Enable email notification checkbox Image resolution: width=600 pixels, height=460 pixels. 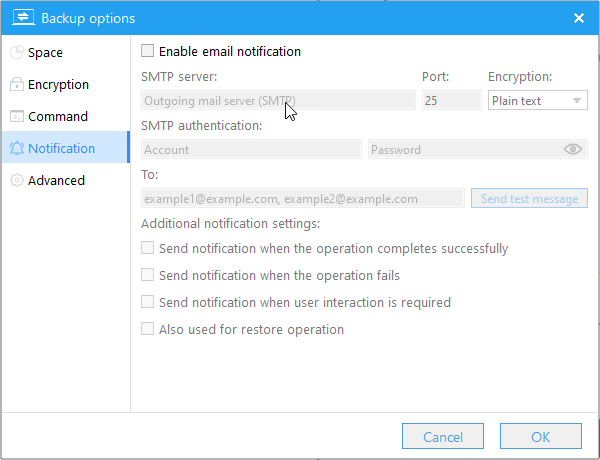click(148, 52)
